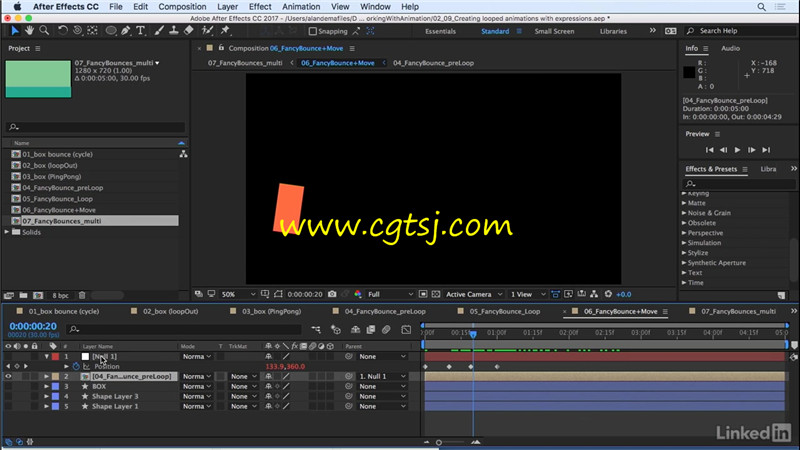The width and height of the screenshot is (800, 450).
Task: Click the timeline zoom slider handle
Action: (439, 442)
